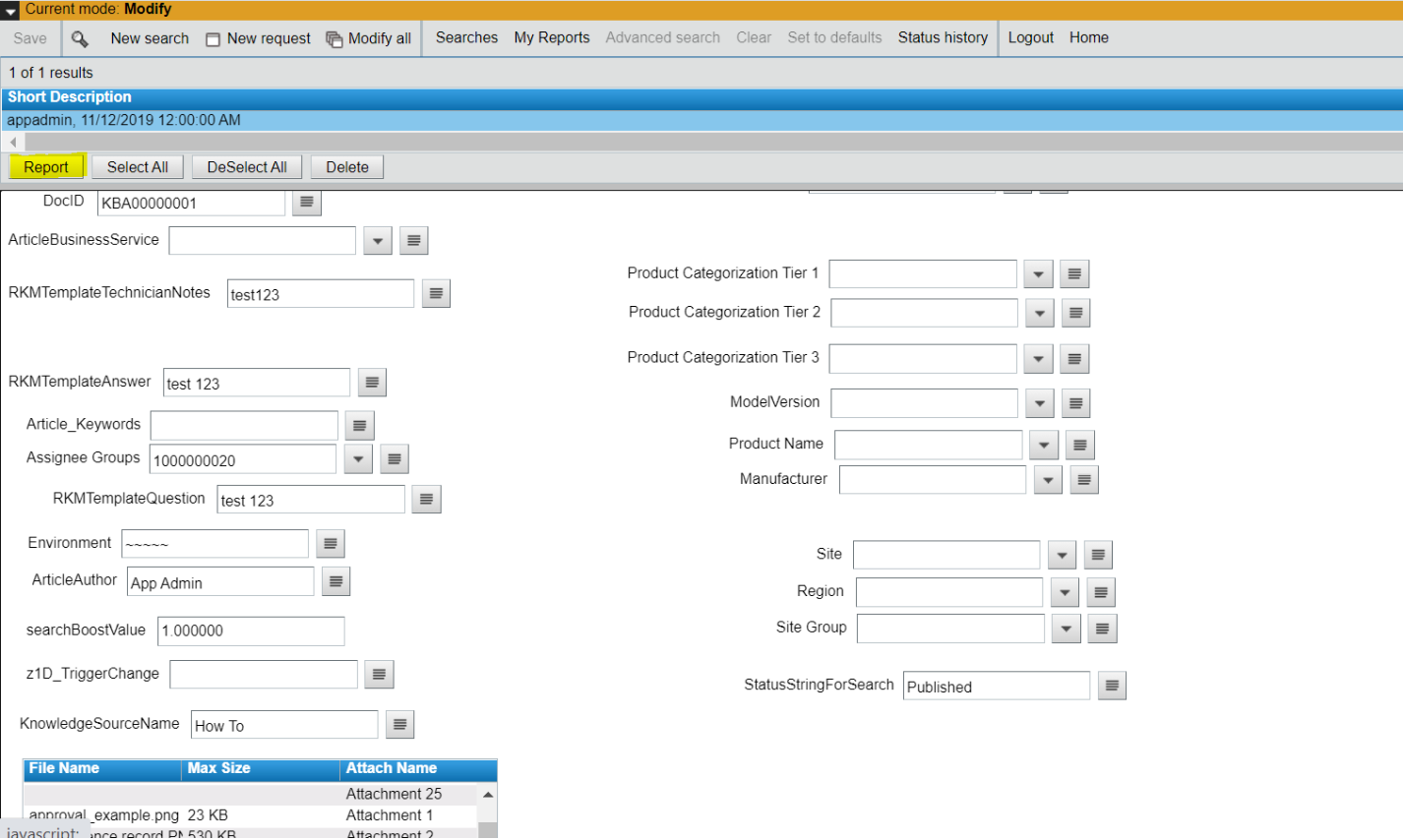1403x840 pixels.
Task: Open Product Categorization Tier 2 editor icon
Action: tap(1076, 313)
